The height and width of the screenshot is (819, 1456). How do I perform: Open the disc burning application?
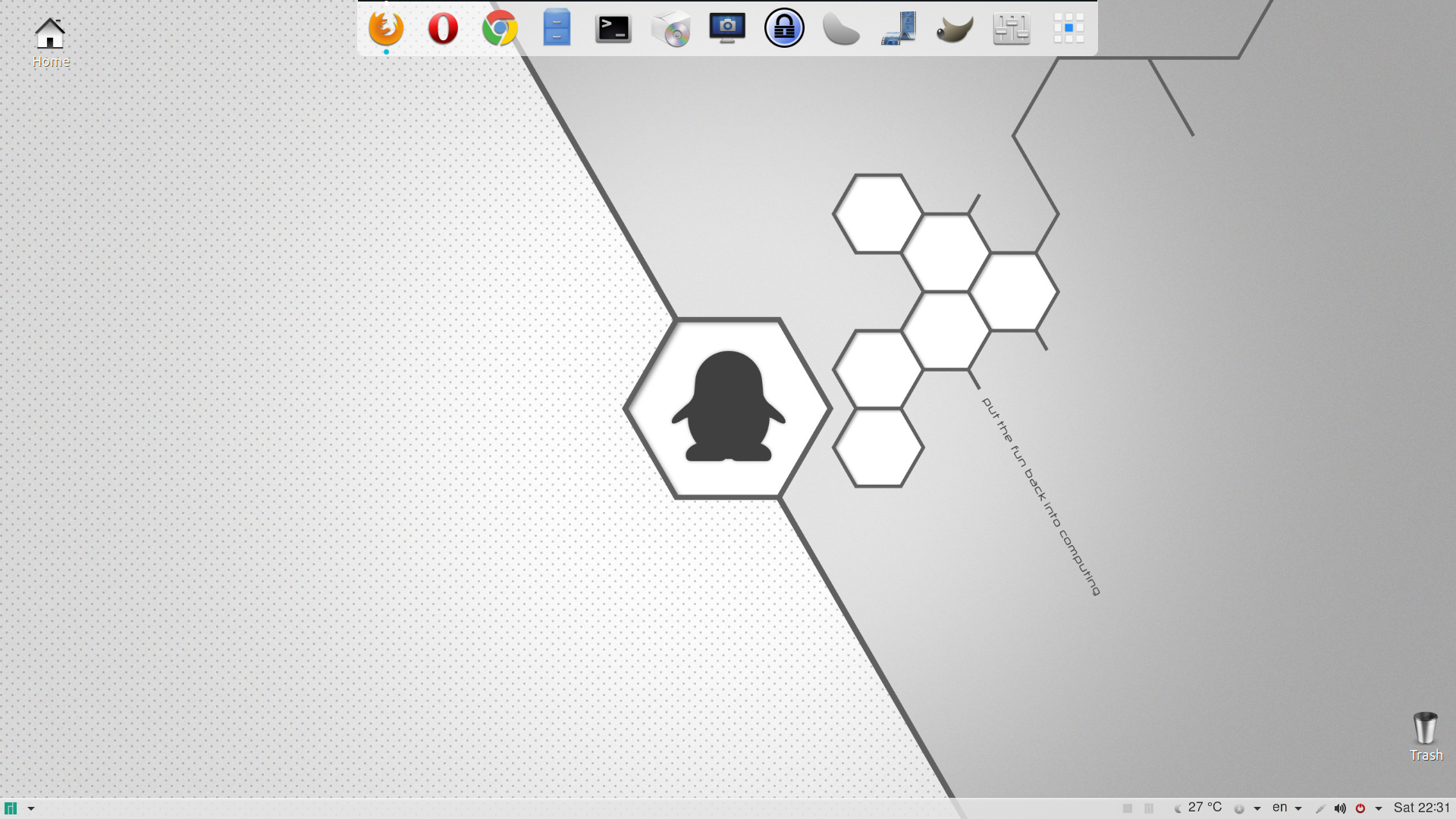point(670,28)
